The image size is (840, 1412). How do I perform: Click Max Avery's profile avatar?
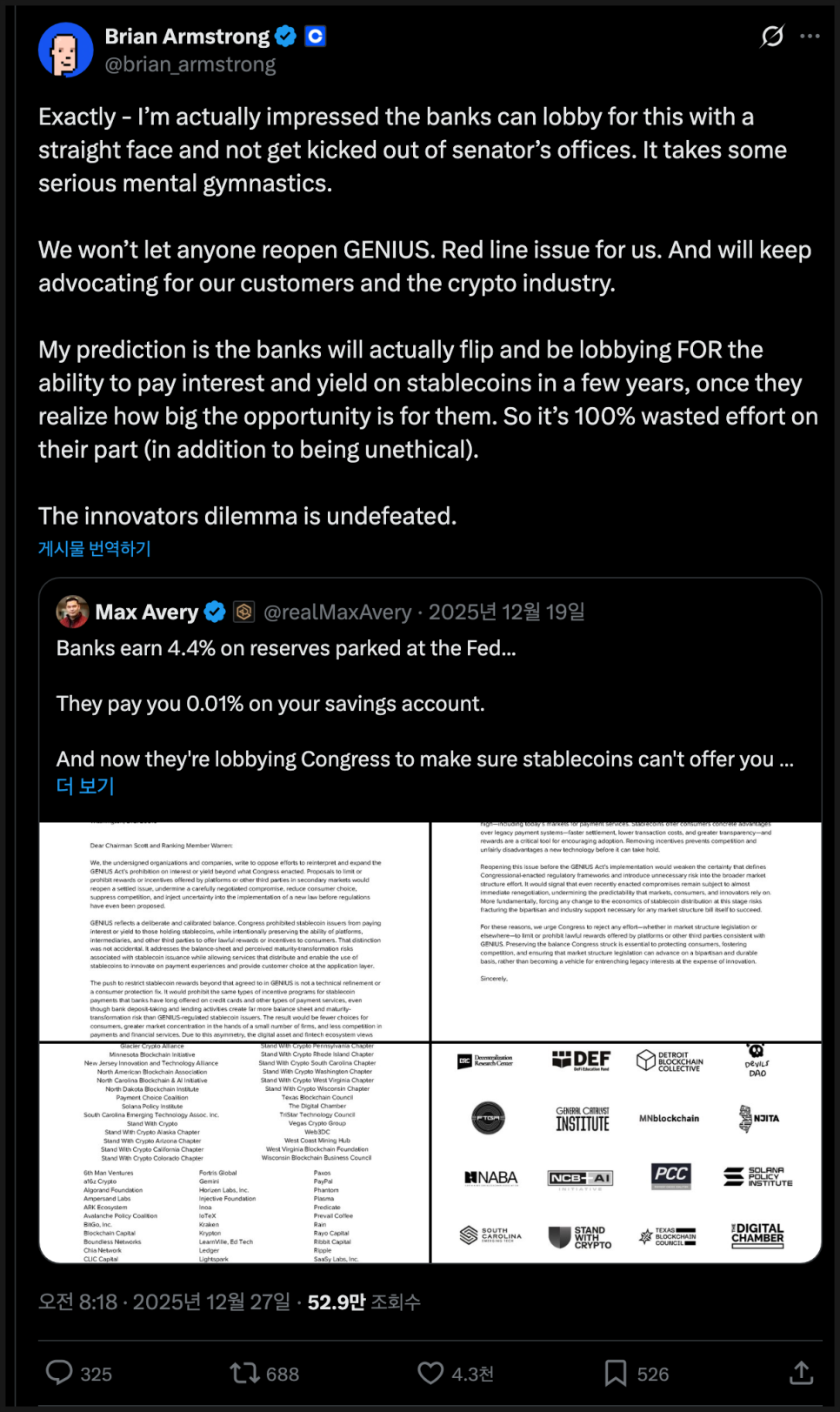coord(73,612)
